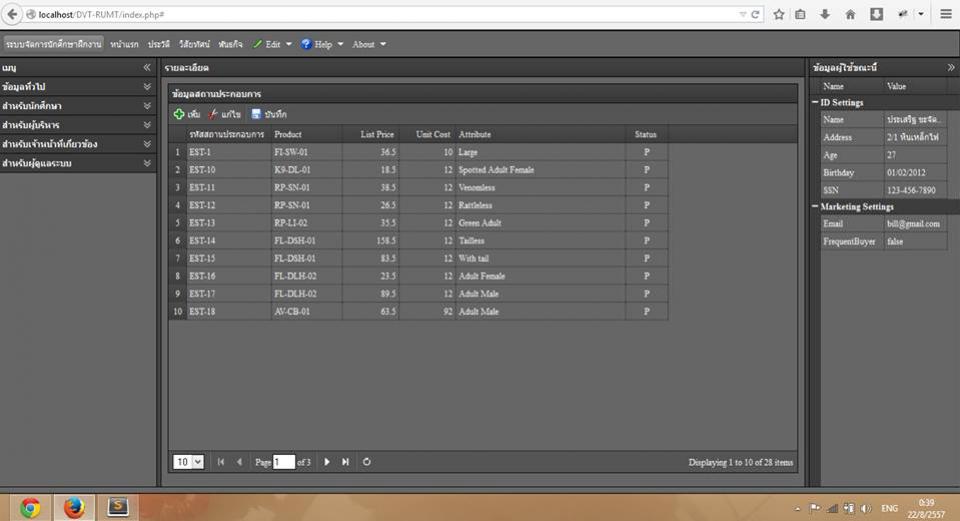The image size is (960, 521).
Task: Click the ENG language indicator
Action: tap(890, 508)
